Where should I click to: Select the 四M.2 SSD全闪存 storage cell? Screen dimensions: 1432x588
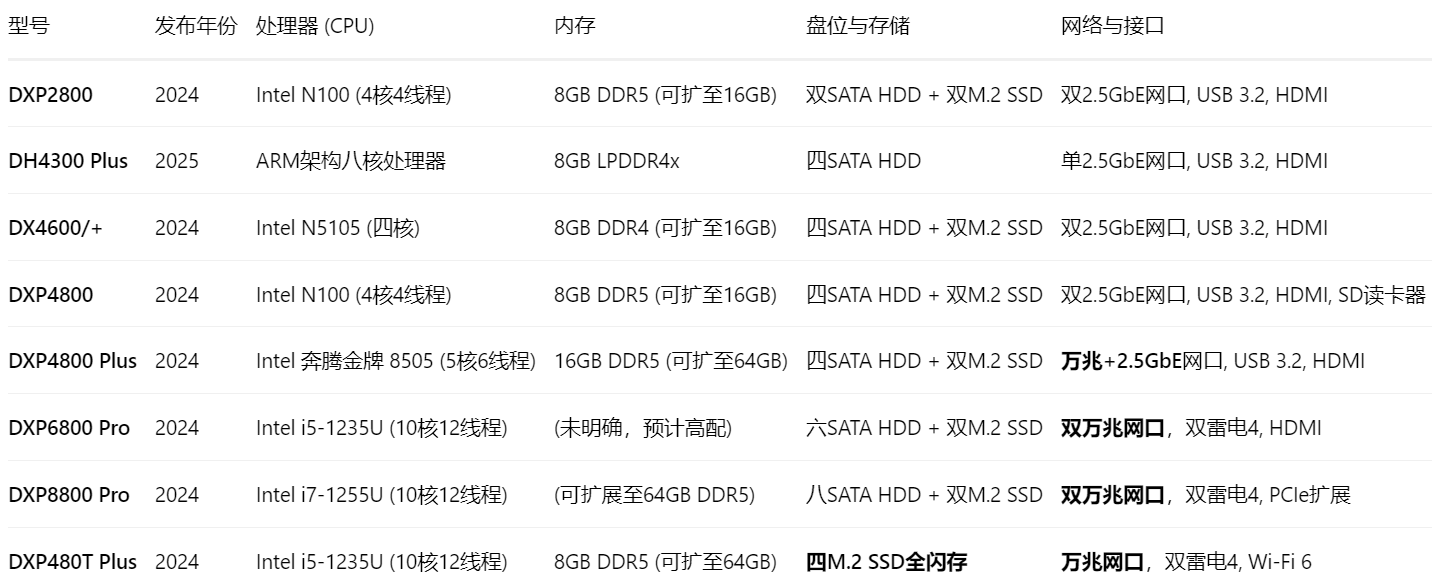tap(886, 562)
